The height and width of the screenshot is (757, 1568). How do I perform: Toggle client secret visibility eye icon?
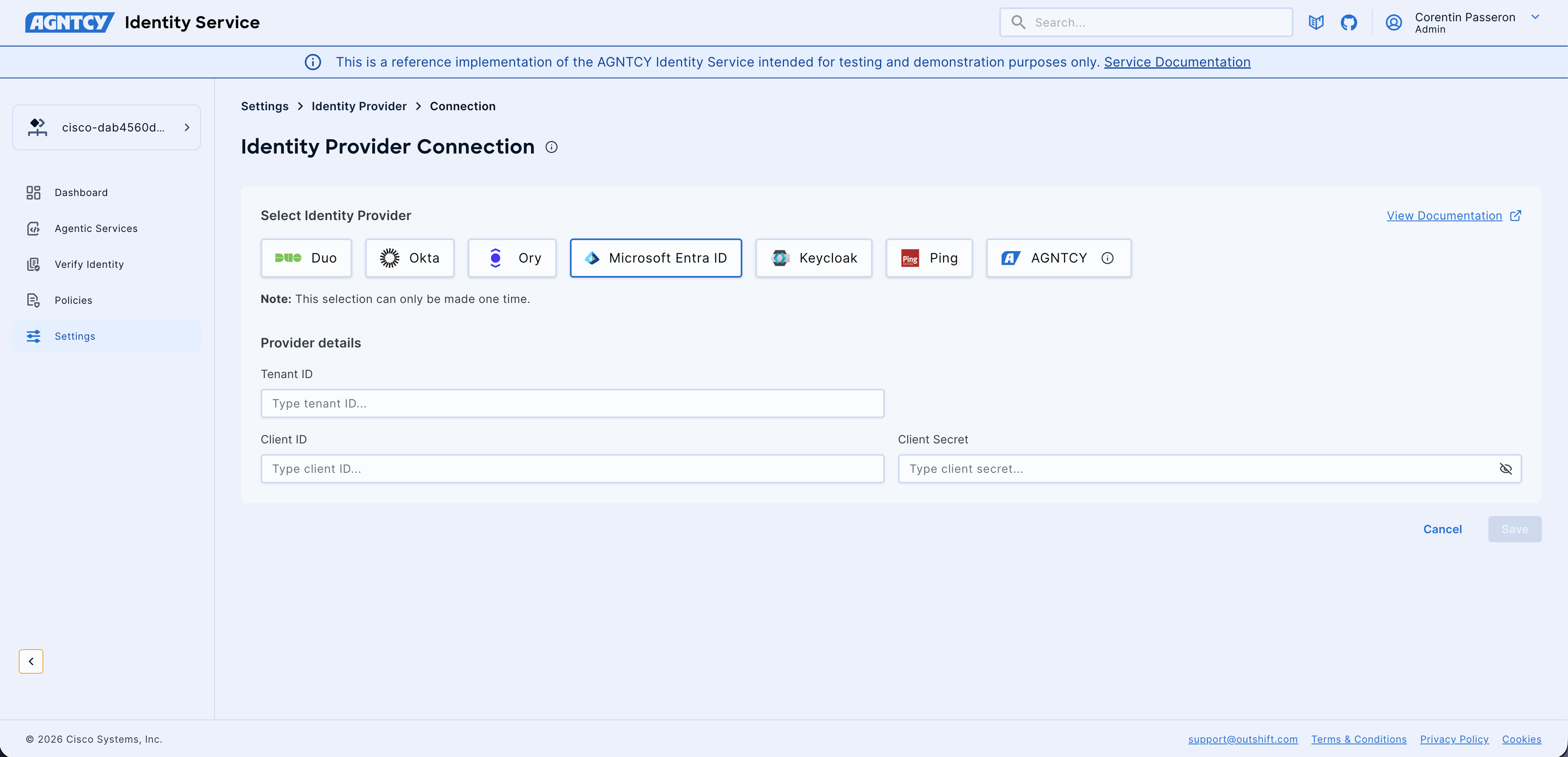point(1506,469)
